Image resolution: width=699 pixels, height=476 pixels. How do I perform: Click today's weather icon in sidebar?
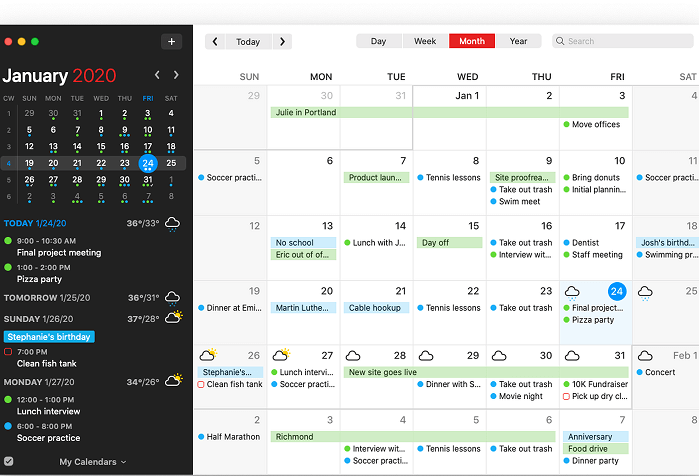click(173, 224)
